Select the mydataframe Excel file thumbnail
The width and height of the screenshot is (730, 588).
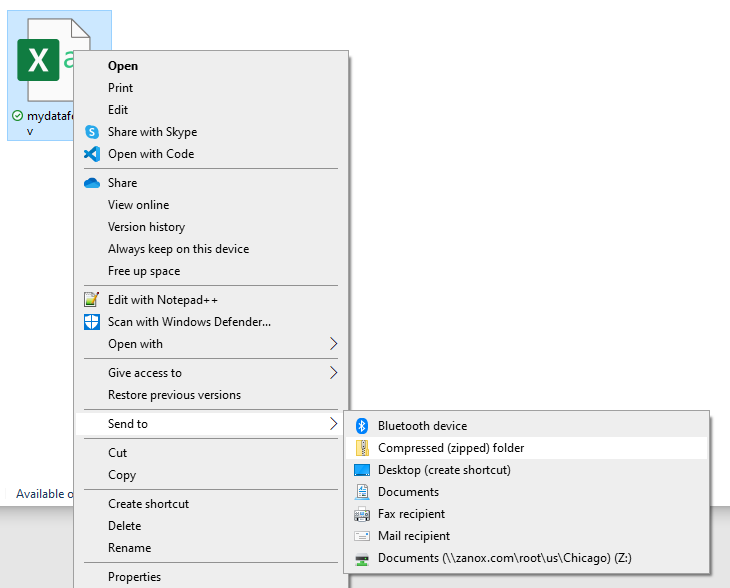38,62
